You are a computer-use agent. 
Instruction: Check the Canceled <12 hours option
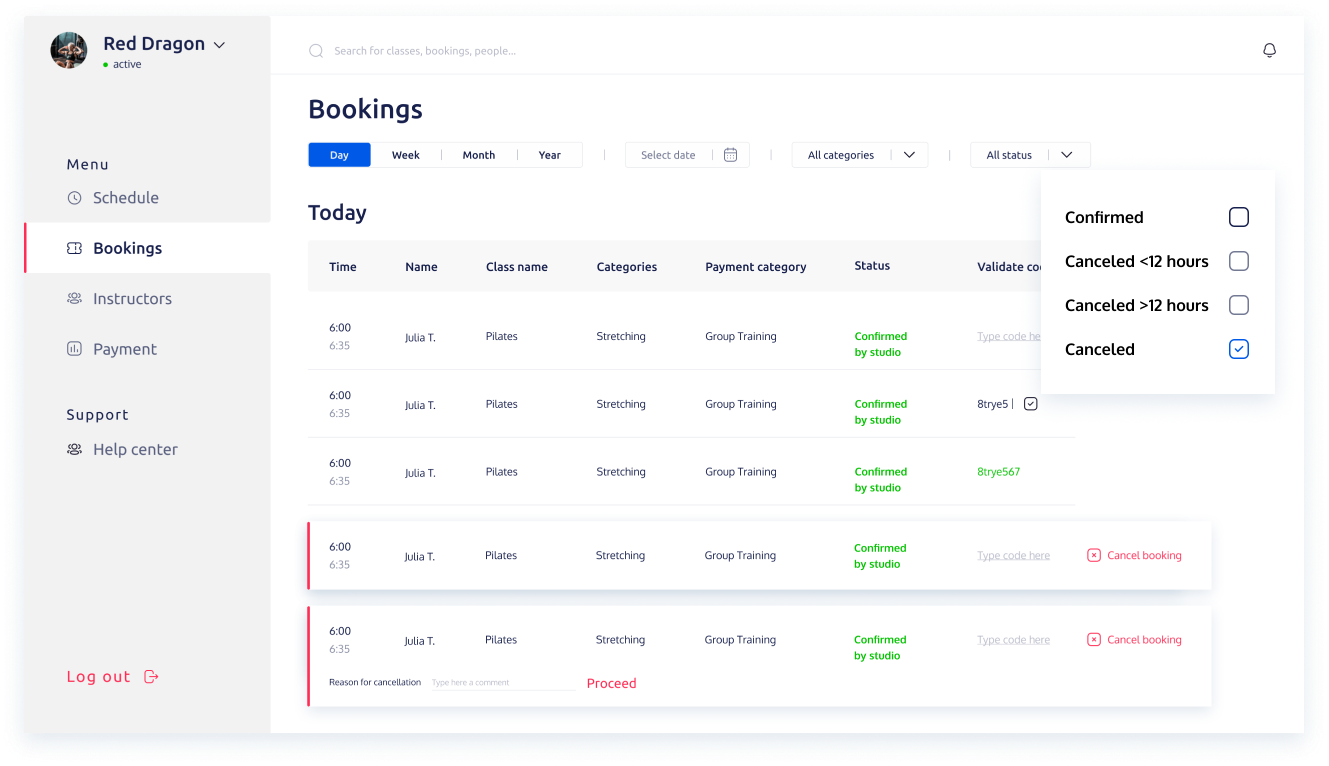1239,261
